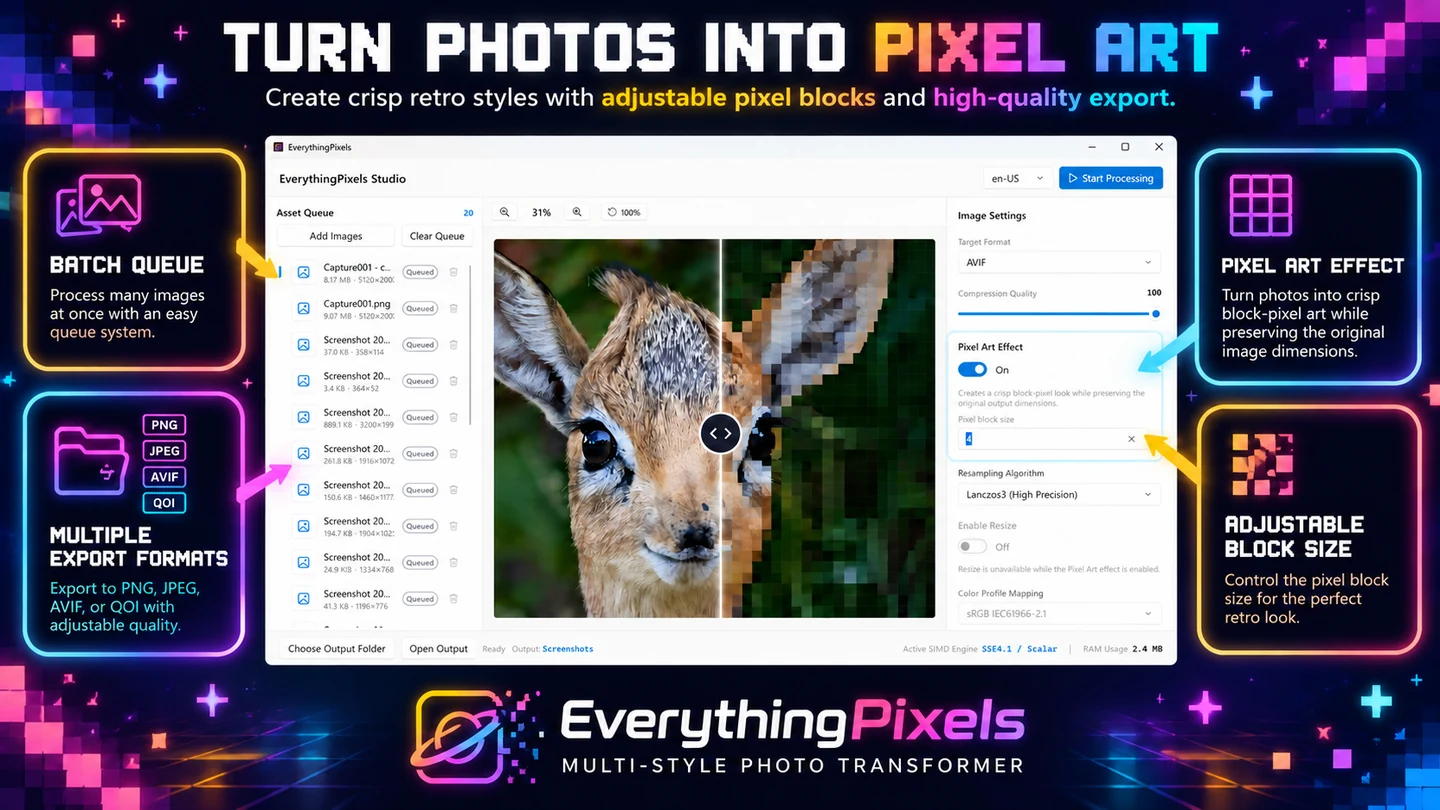Click the Queued badge of the 194.7 KB screenshot
Image resolution: width=1440 pixels, height=810 pixels.
(420, 526)
